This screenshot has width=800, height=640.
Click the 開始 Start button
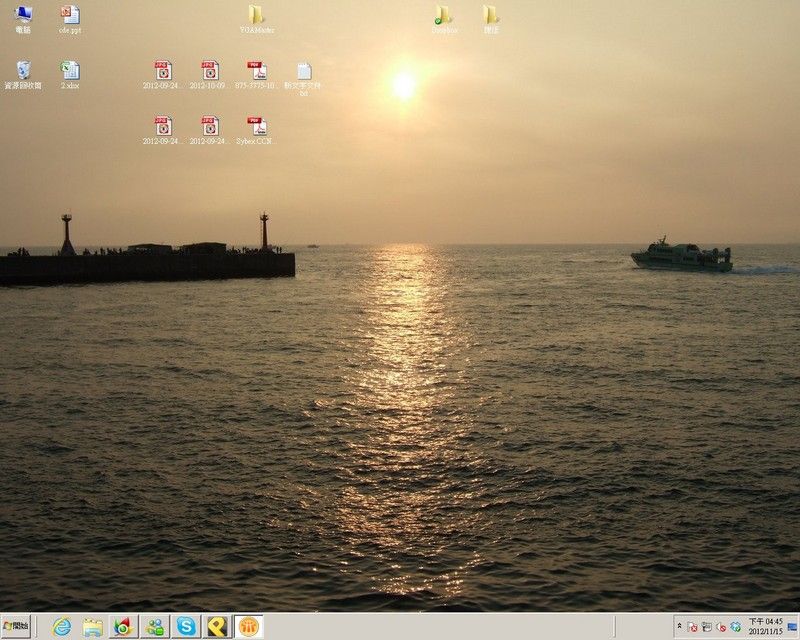pos(17,627)
